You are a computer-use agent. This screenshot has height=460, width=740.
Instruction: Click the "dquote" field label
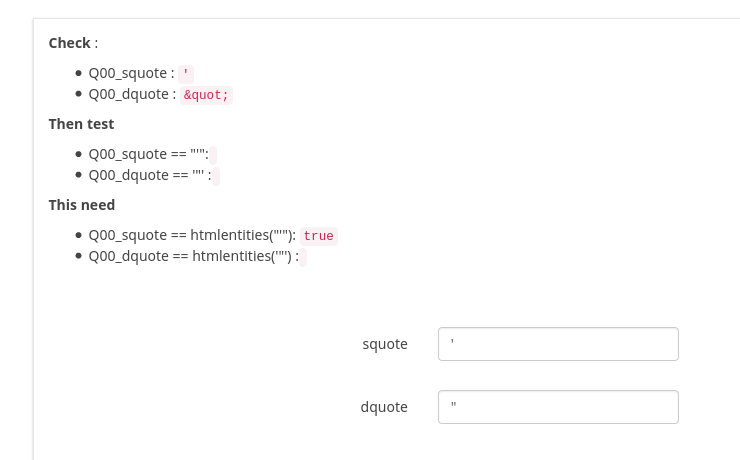tap(384, 407)
